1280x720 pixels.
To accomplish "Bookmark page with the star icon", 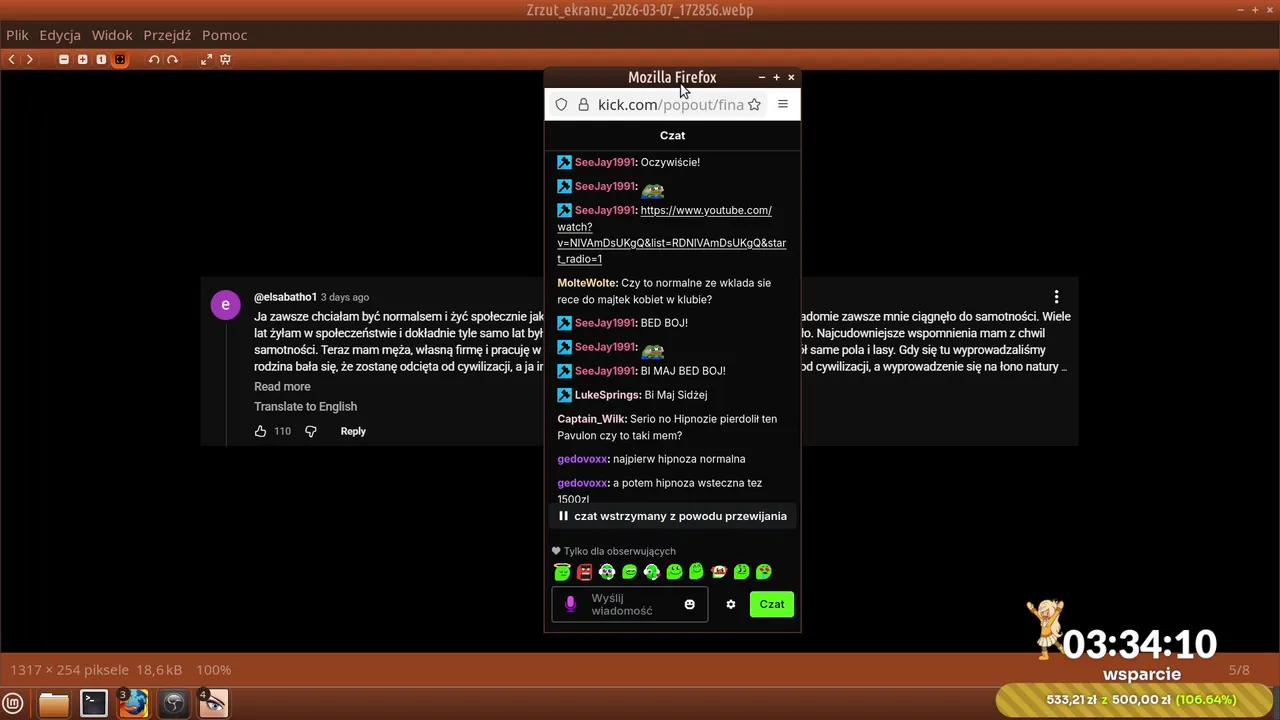I will [755, 105].
